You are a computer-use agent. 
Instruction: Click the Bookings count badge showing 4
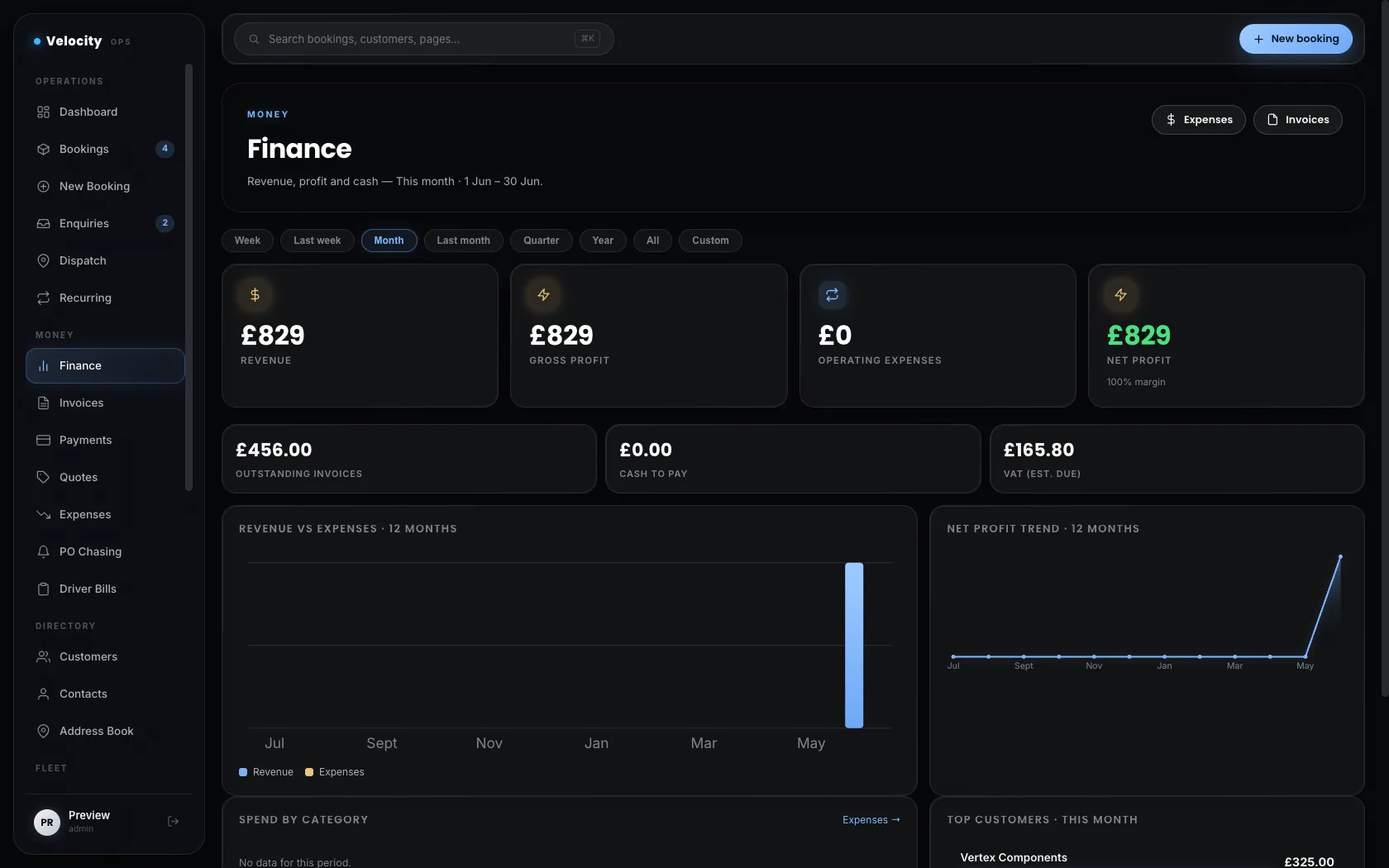tap(165, 149)
